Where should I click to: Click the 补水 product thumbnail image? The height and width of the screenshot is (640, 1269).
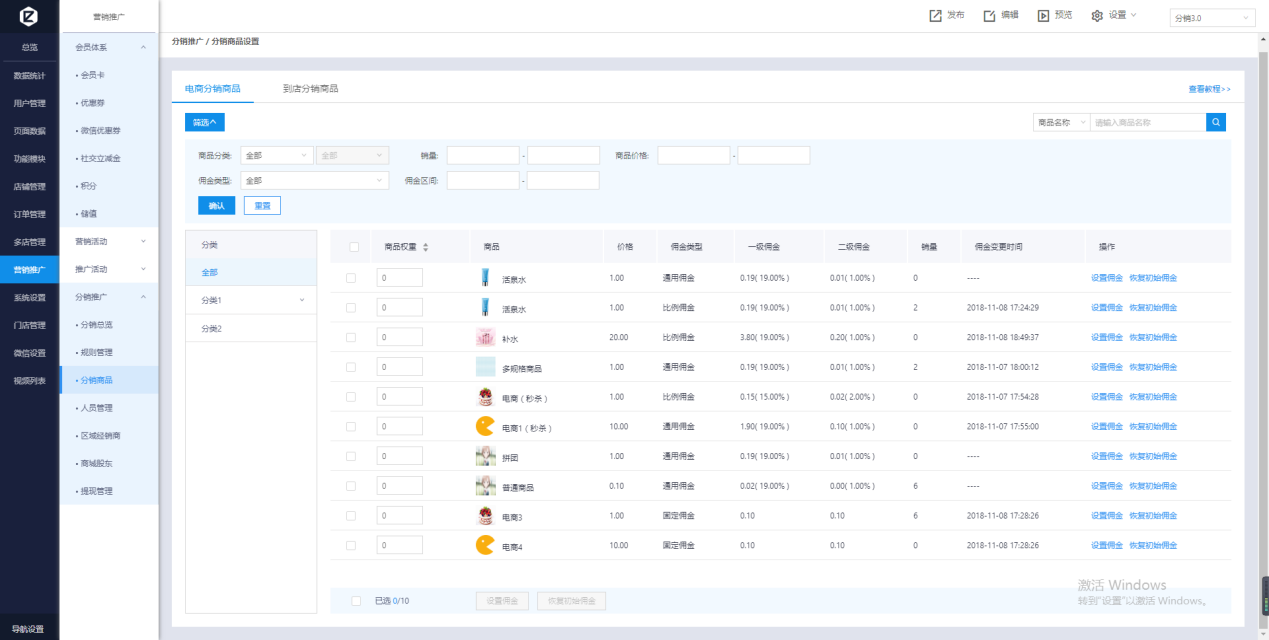pyautogui.click(x=485, y=338)
